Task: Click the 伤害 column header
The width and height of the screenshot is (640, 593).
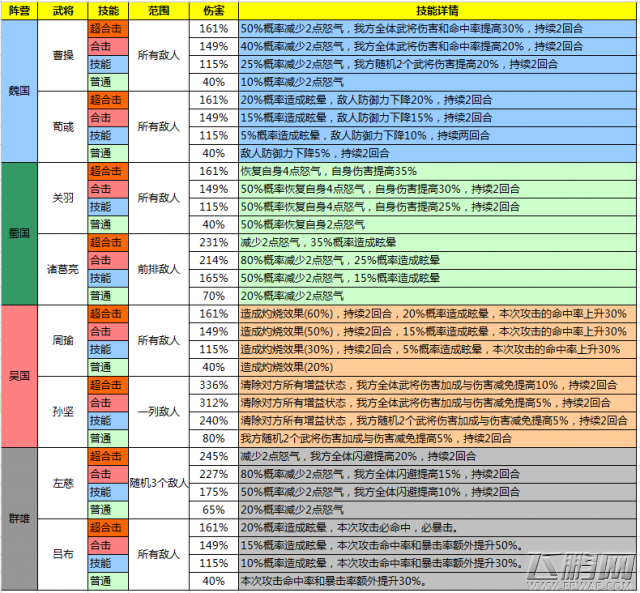Action: pyautogui.click(x=214, y=11)
